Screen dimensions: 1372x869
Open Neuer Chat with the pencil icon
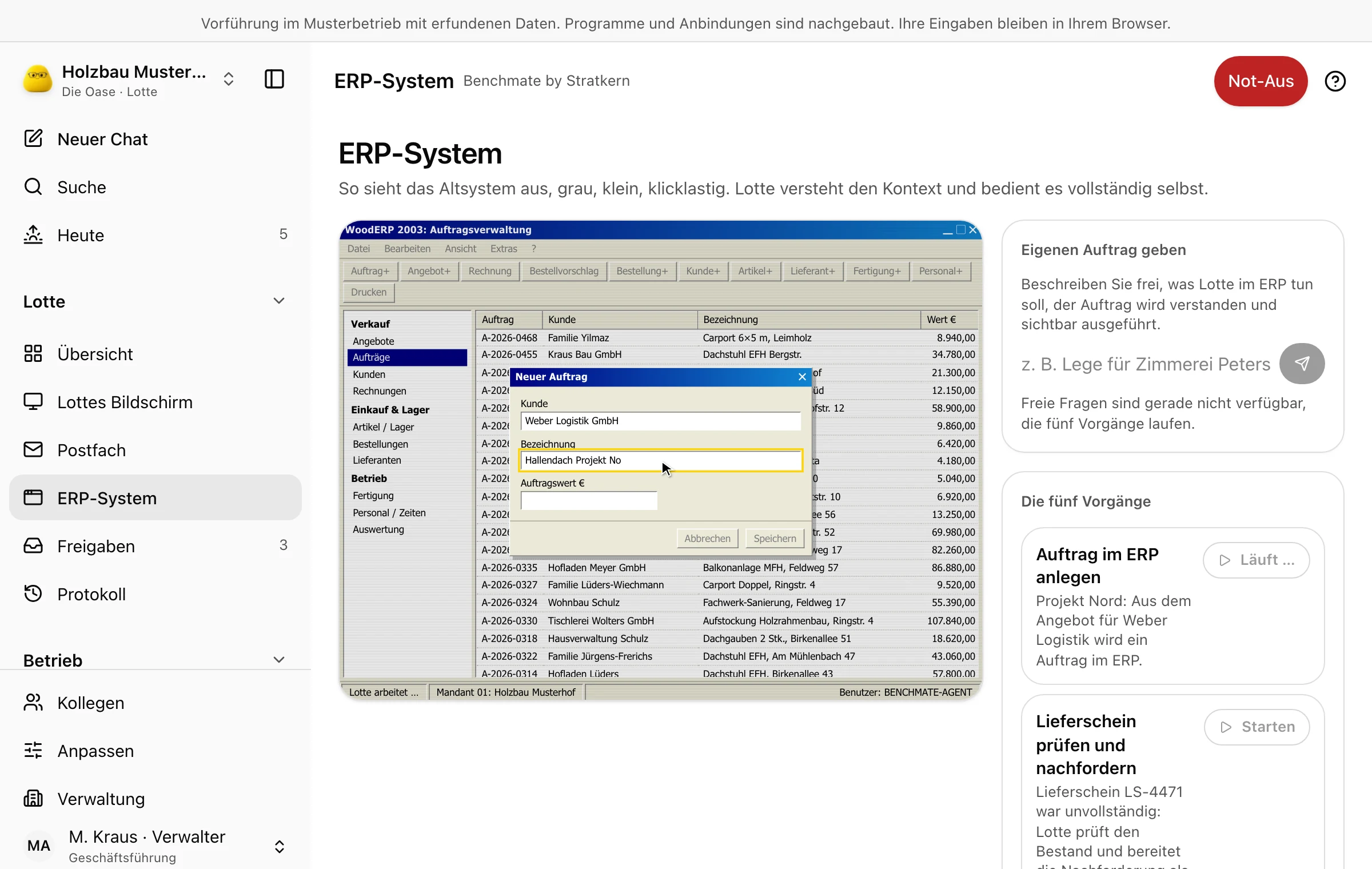click(33, 139)
